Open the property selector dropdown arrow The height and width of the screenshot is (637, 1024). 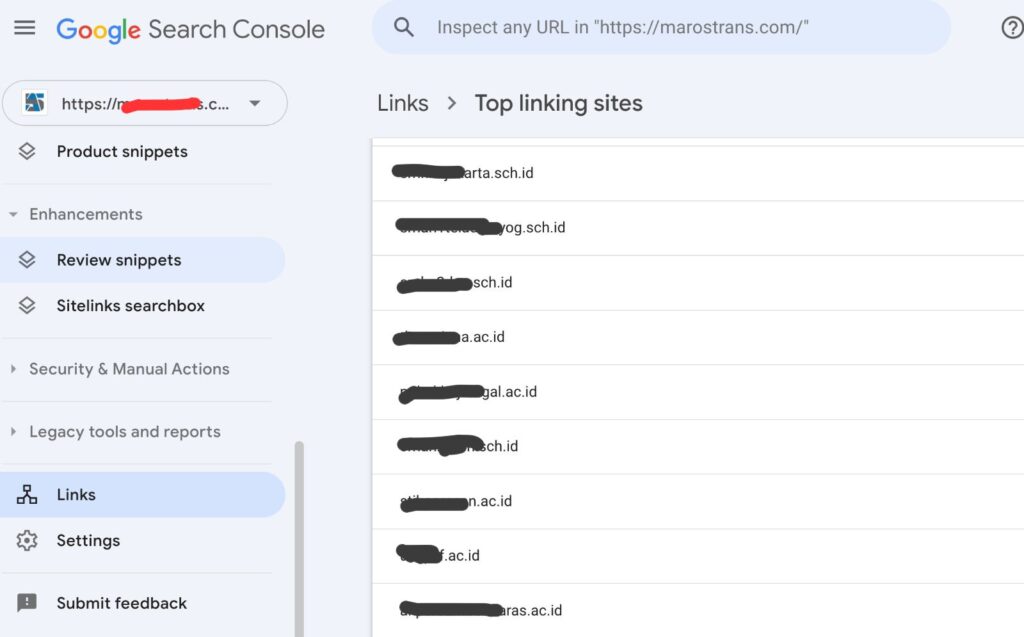point(255,103)
